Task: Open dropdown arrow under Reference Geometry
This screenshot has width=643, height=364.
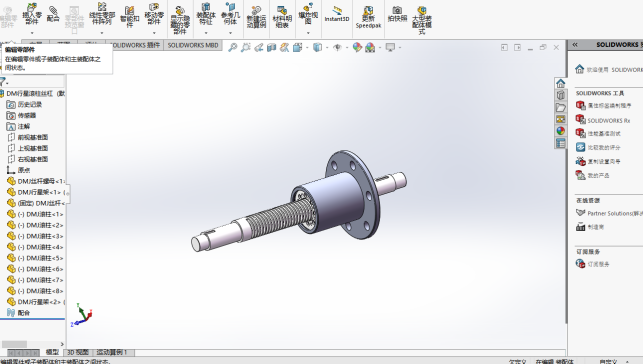Action: pyautogui.click(x=230, y=32)
